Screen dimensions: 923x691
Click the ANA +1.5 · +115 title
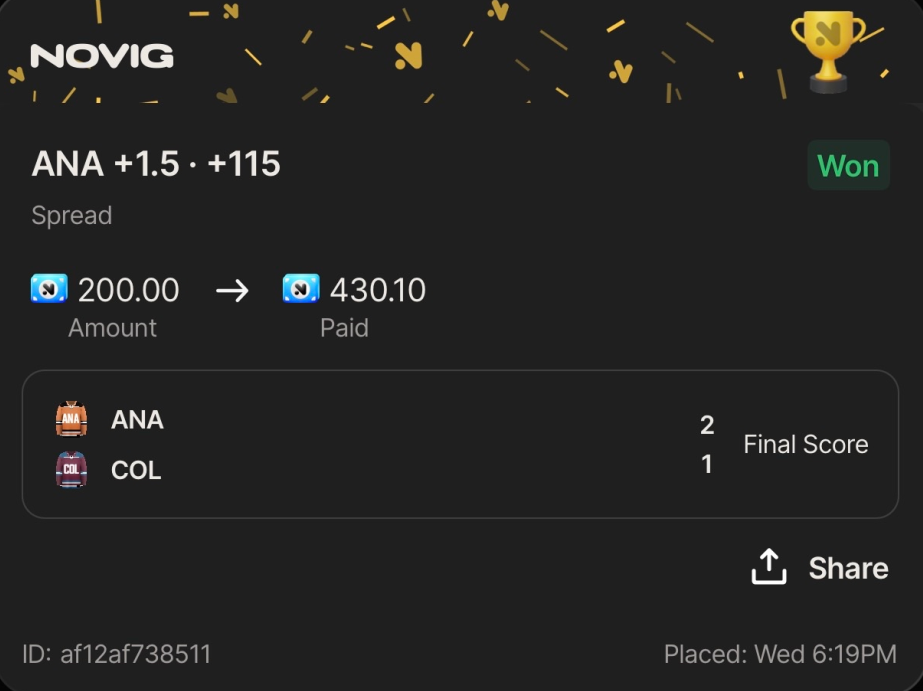[x=156, y=164]
